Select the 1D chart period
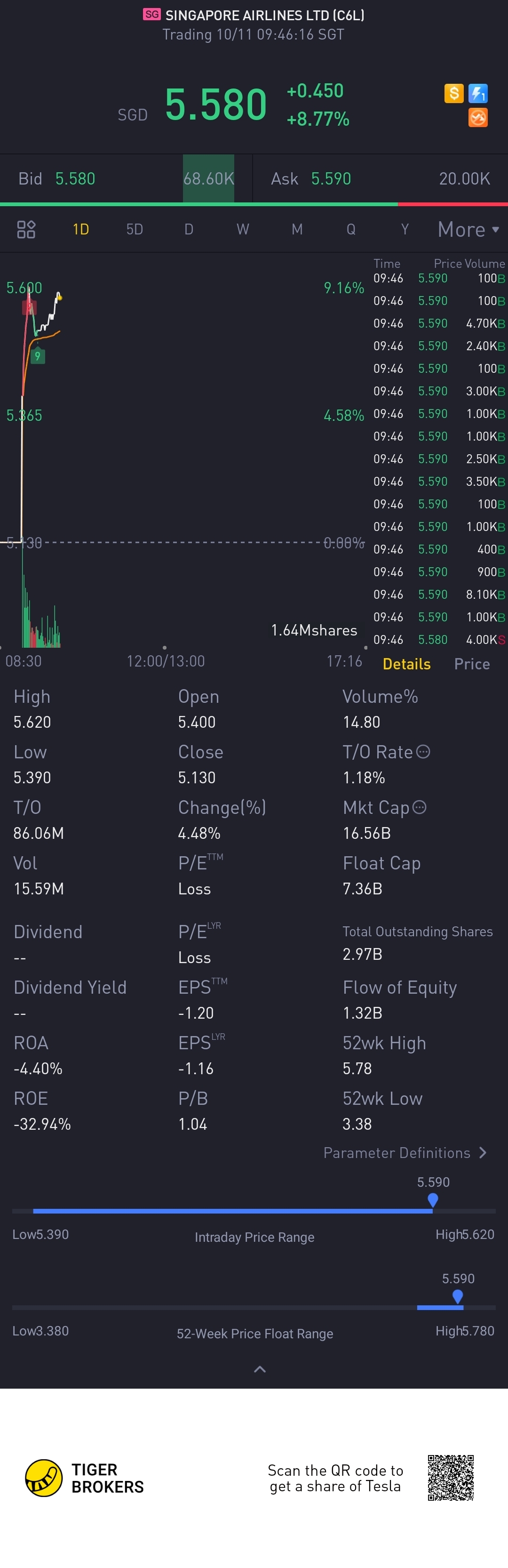 pos(81,229)
